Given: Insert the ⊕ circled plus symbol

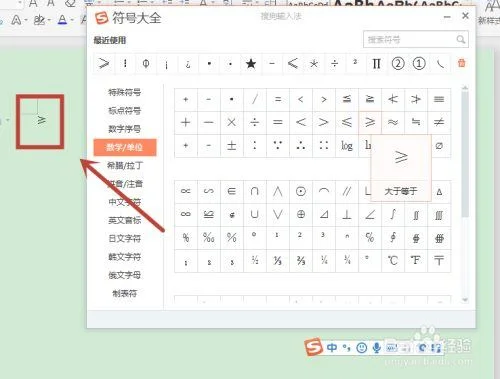Looking at the screenshot, I should (301, 214).
